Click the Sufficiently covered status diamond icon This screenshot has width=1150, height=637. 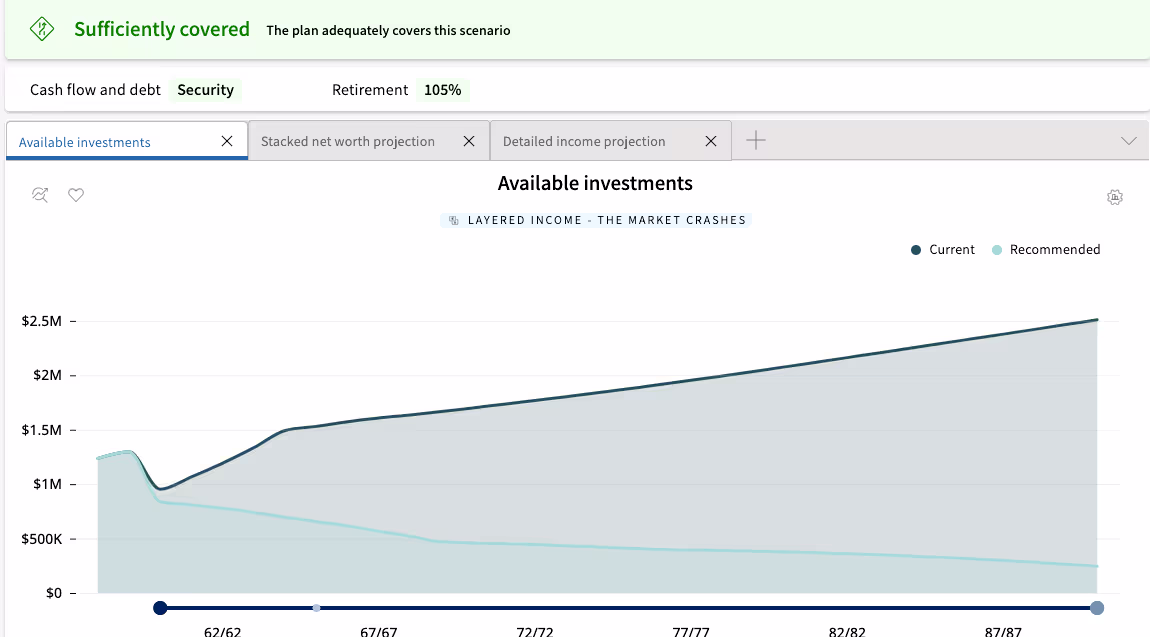click(x=42, y=29)
